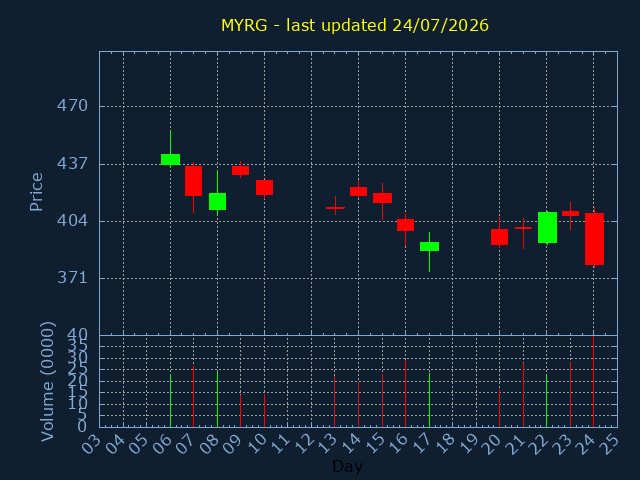Select the green candlestick on day 17
The height and width of the screenshot is (480, 640).
click(429, 246)
